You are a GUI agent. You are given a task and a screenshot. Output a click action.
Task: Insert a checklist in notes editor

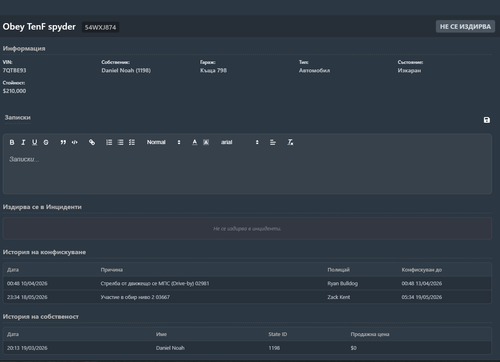pos(132,142)
